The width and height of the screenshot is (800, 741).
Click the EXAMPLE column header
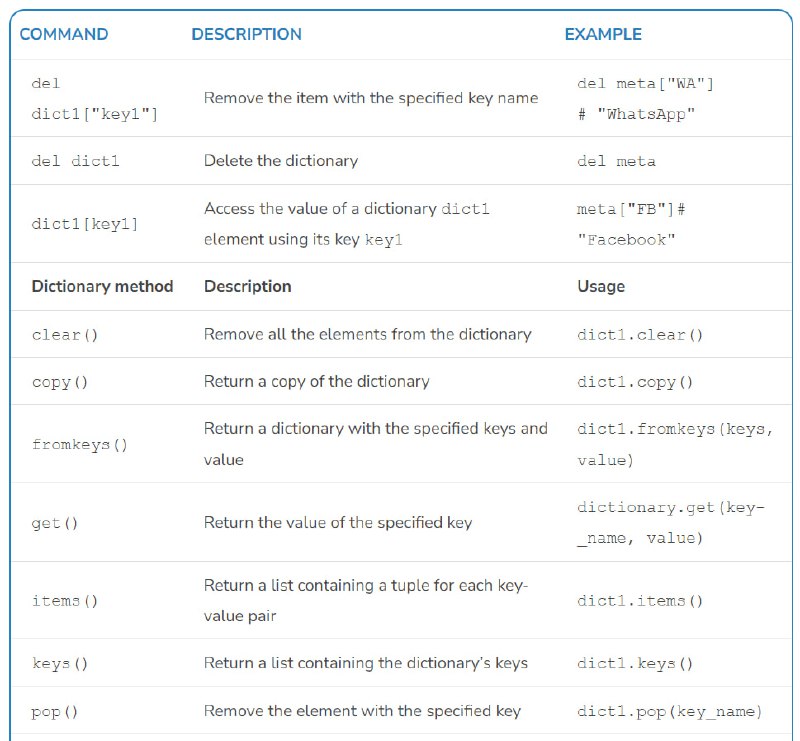603,34
